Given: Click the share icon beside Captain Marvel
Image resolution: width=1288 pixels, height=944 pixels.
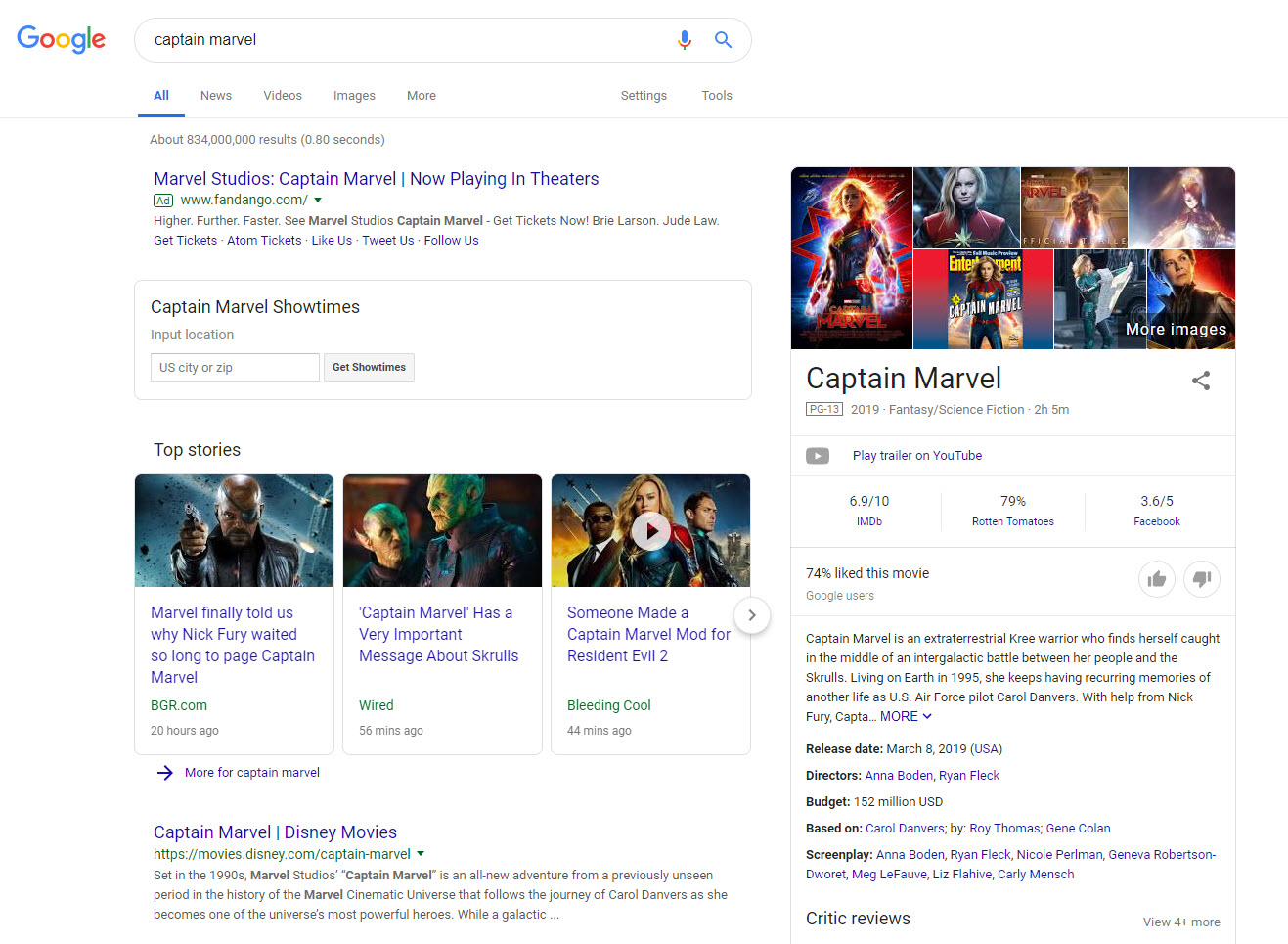Looking at the screenshot, I should tap(1201, 381).
